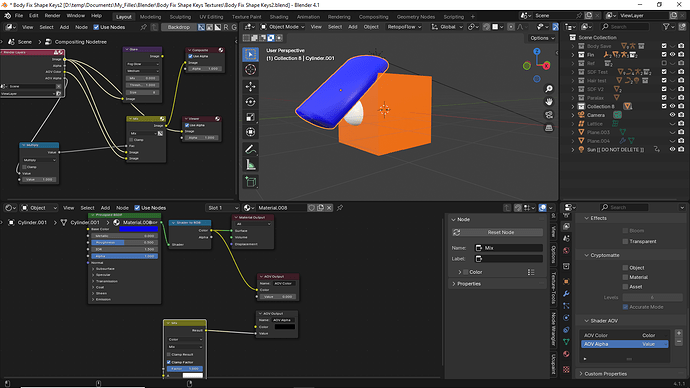
Task: Open the Node Wrangler sidebar tab
Action: click(554, 329)
